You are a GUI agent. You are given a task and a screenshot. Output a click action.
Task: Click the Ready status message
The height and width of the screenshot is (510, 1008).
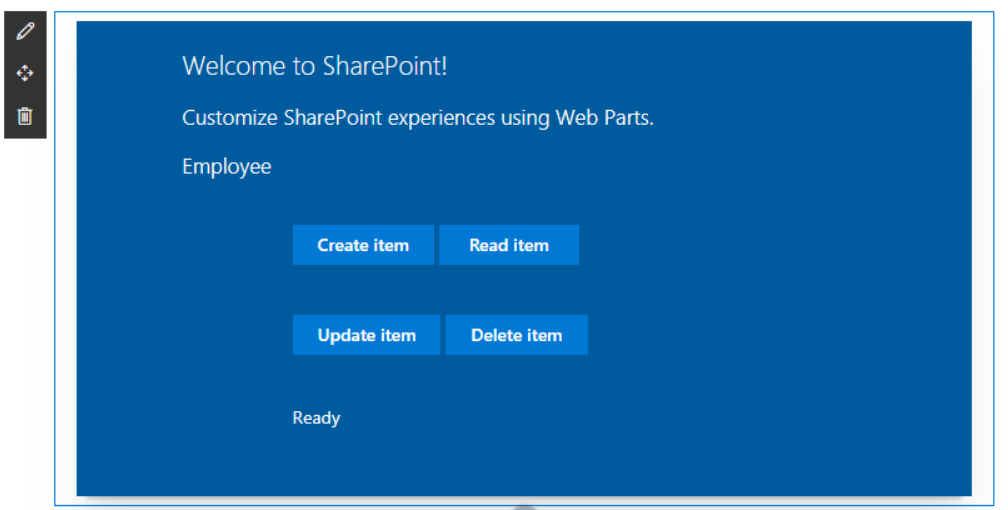click(316, 418)
